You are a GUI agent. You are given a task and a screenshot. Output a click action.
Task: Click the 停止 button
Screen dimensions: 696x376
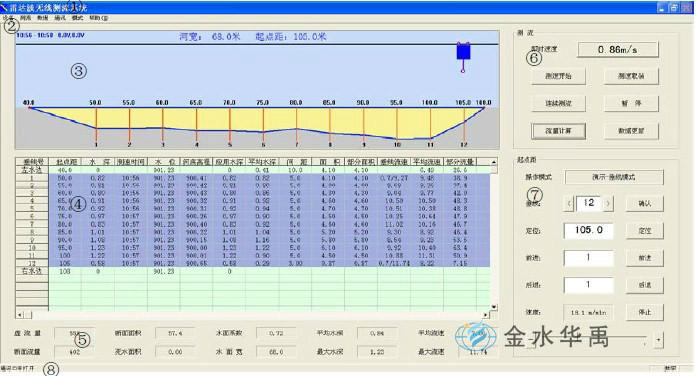tap(645, 312)
